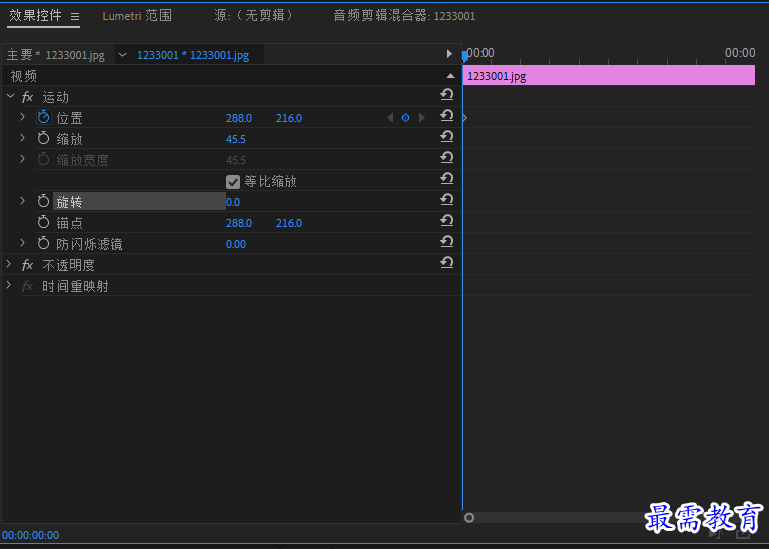Screen dimensions: 769x549
Task: Select the 主要 * 1233001.jpg master clip tab
Action: pyautogui.click(x=55, y=55)
